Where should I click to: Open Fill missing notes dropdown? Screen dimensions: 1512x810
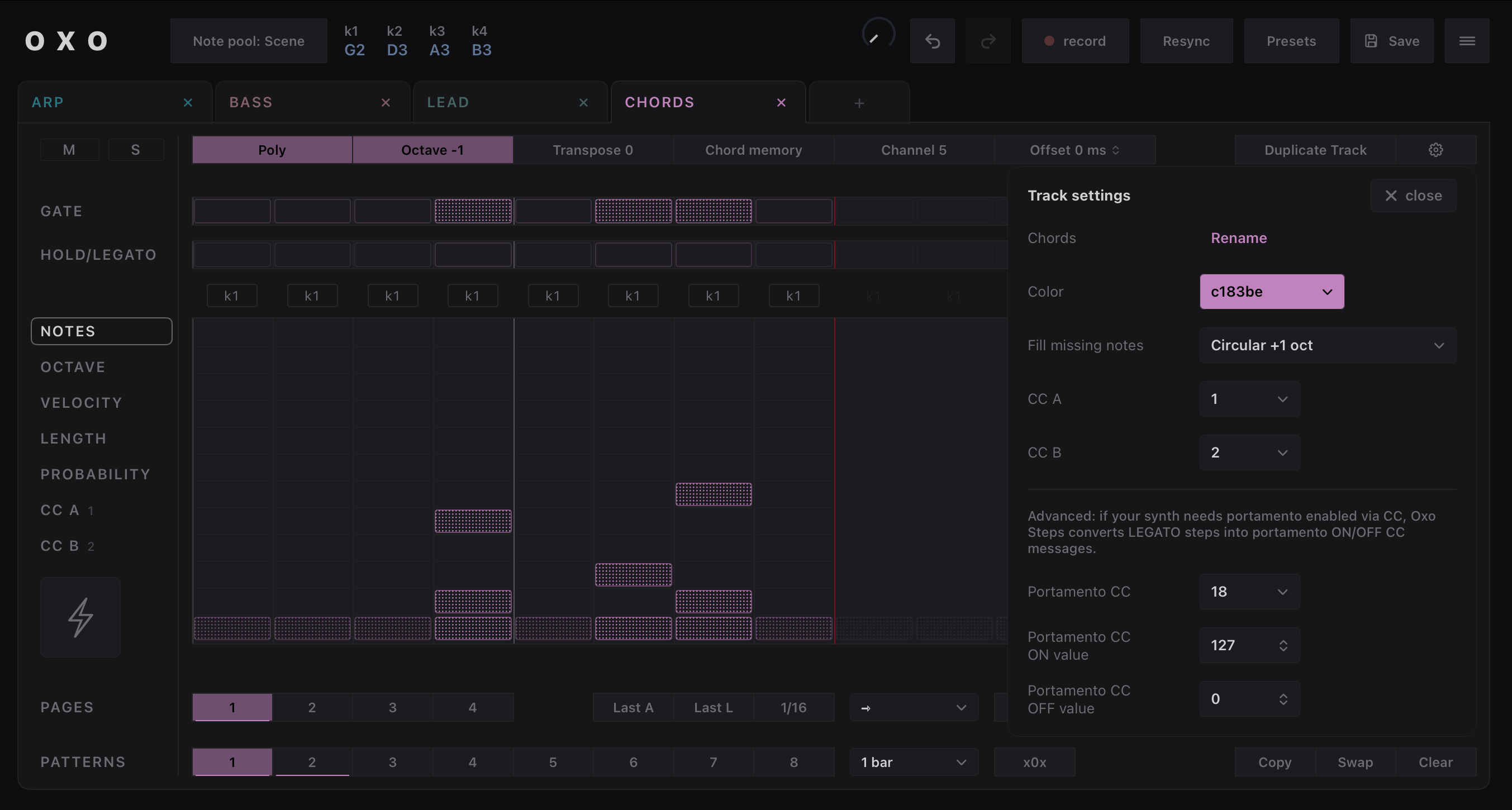tap(1328, 345)
